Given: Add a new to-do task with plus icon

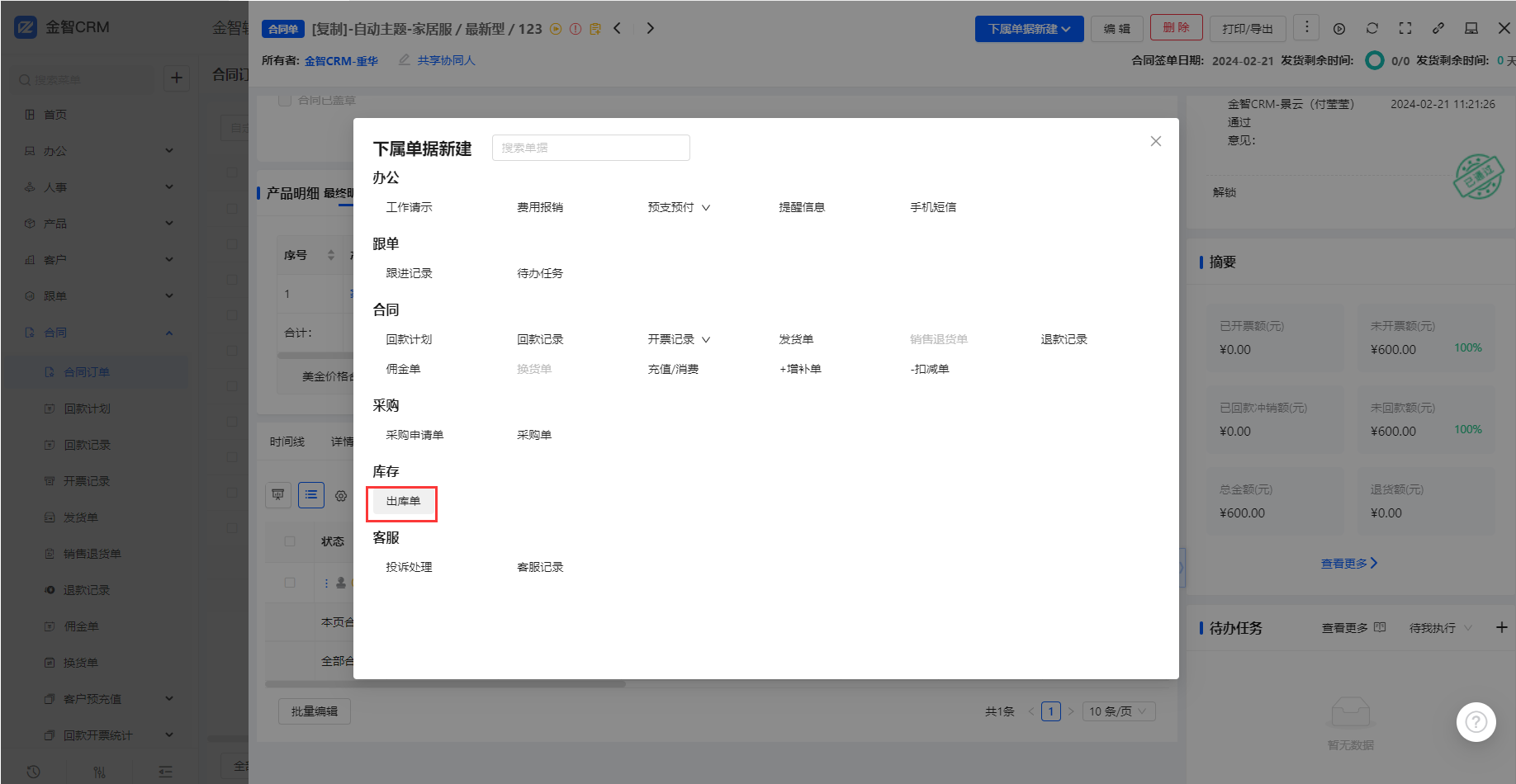Looking at the screenshot, I should pyautogui.click(x=1501, y=628).
